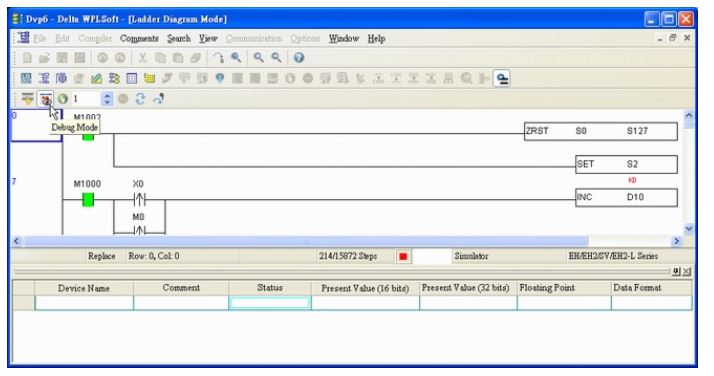Click the 214/15872 Steps status text

point(348,256)
